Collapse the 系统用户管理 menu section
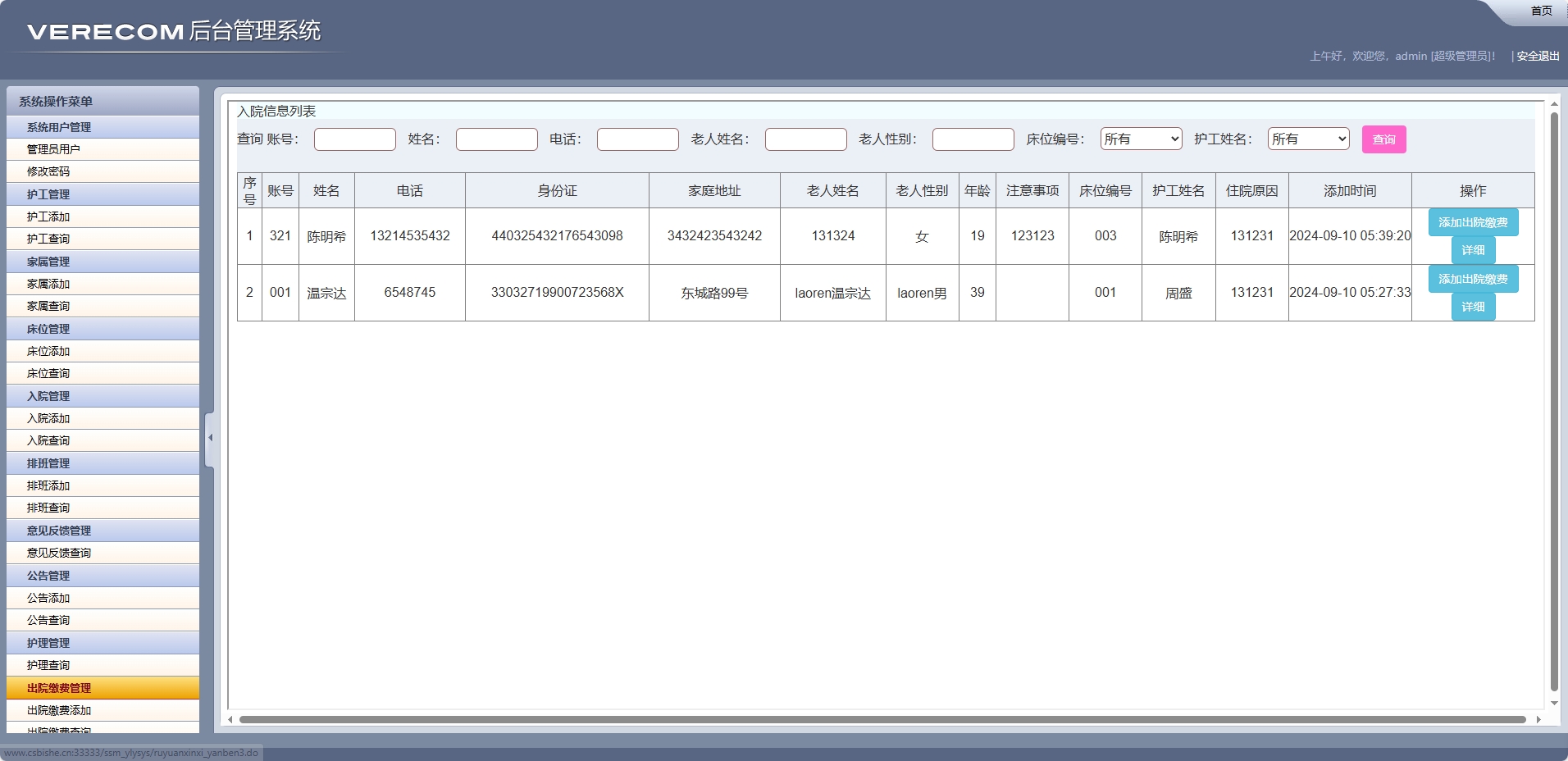The height and width of the screenshot is (761, 1568). click(x=103, y=127)
